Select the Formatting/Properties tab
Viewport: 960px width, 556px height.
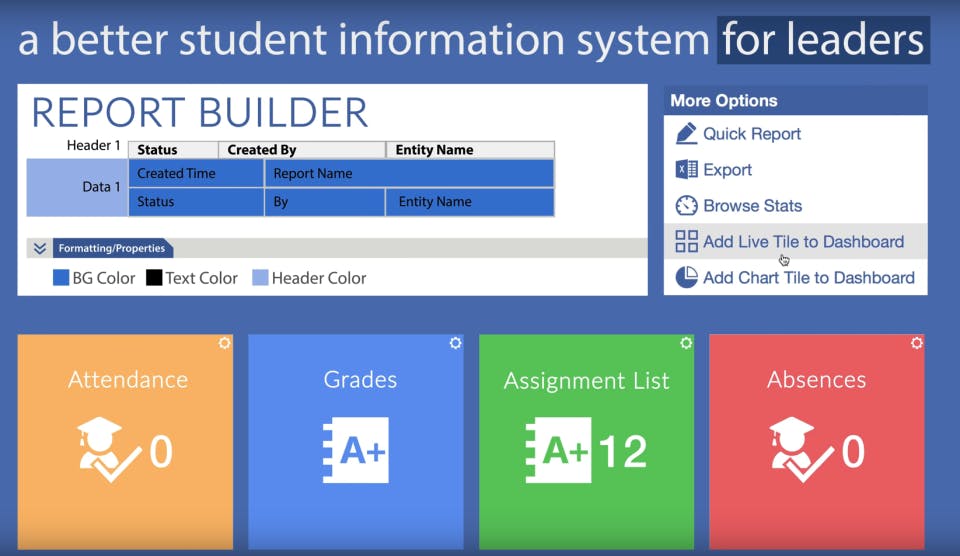click(113, 248)
